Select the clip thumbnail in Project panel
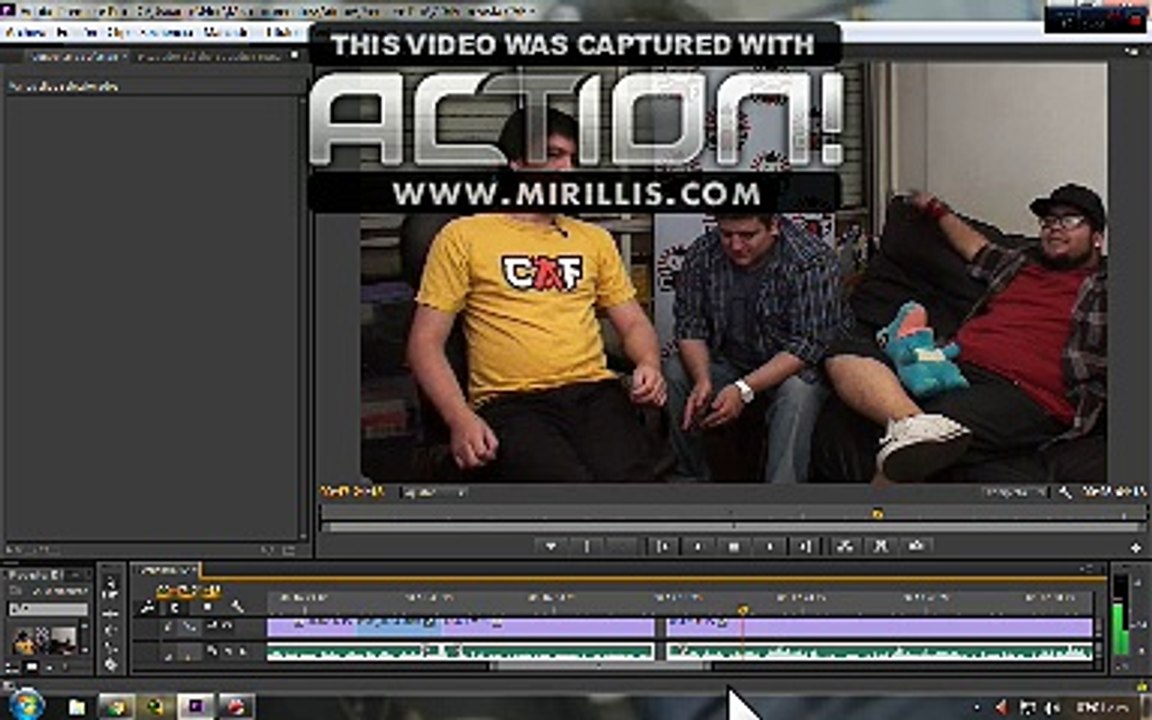1152x720 pixels. pyautogui.click(x=44, y=640)
